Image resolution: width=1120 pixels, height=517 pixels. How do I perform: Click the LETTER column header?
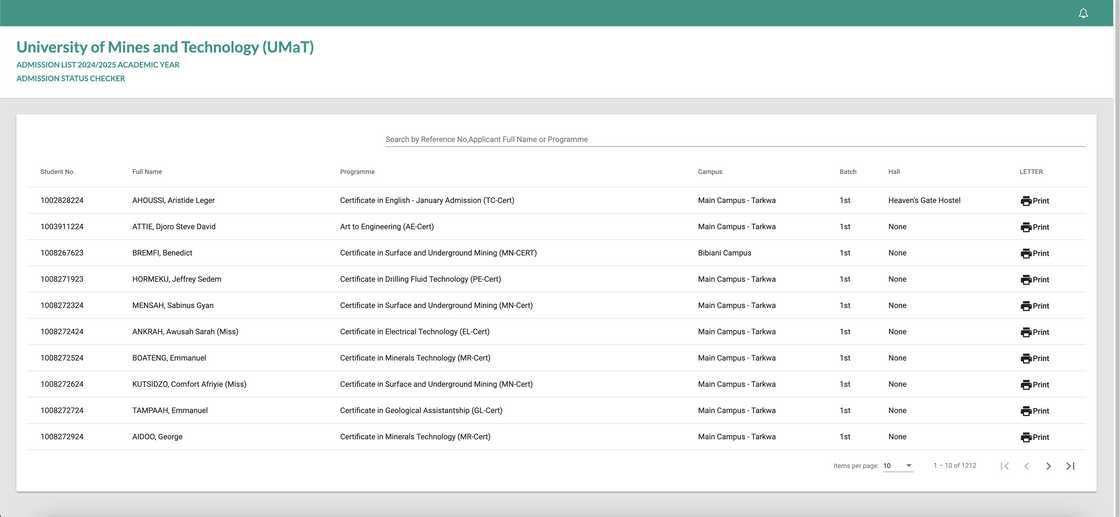[1031, 172]
